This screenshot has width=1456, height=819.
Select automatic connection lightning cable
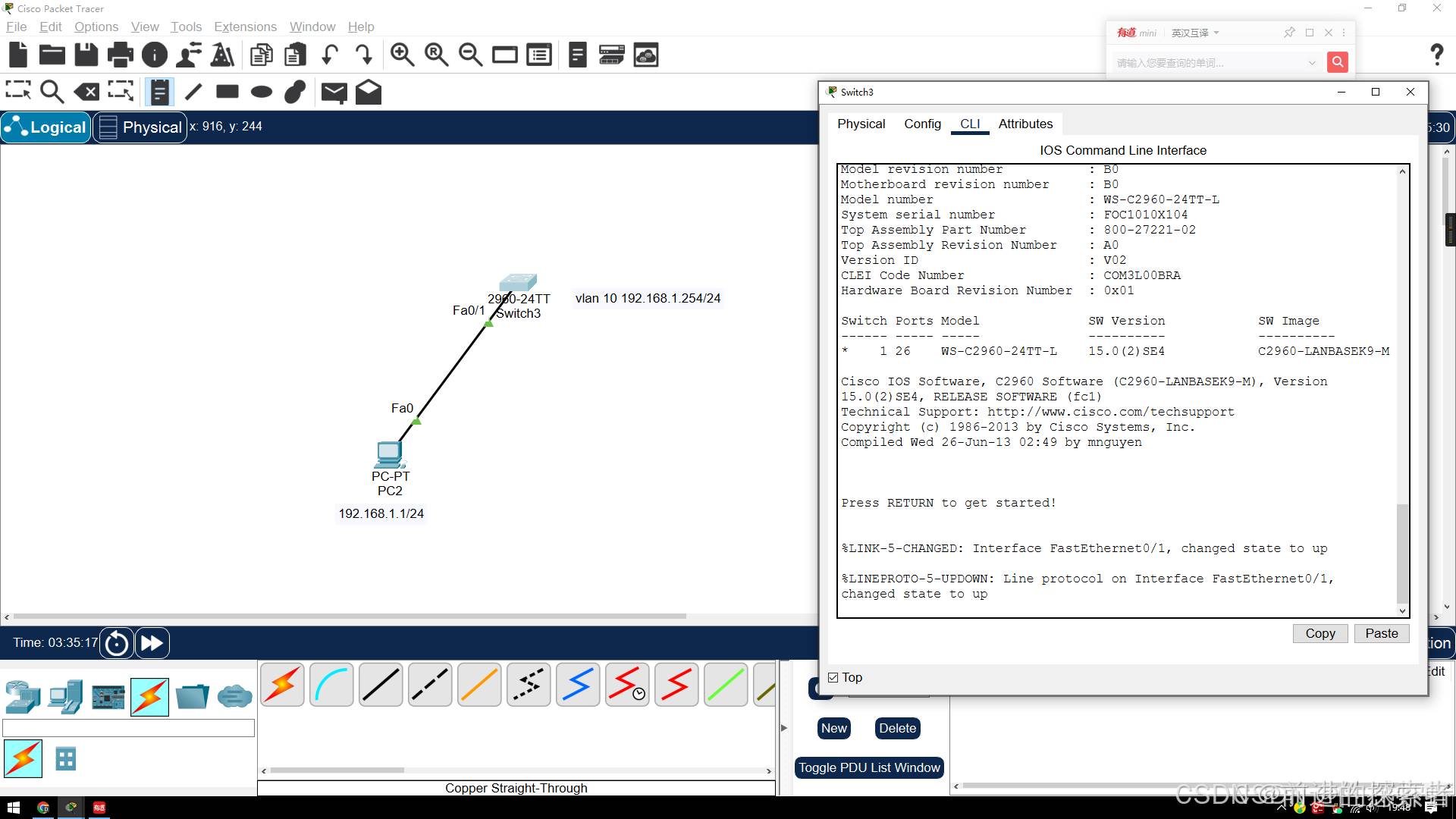click(x=283, y=685)
